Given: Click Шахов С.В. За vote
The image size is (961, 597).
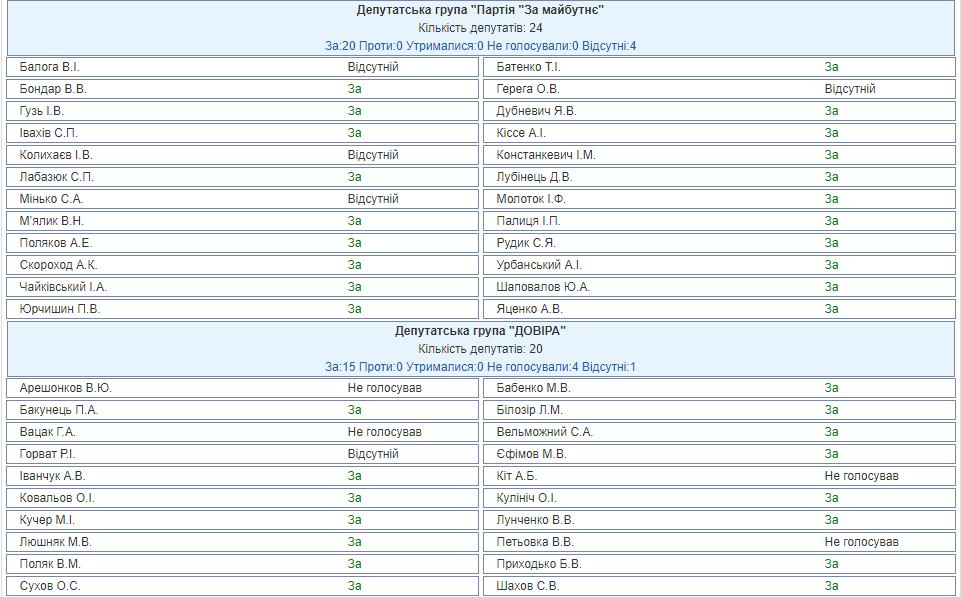Looking at the screenshot, I should point(831,586).
